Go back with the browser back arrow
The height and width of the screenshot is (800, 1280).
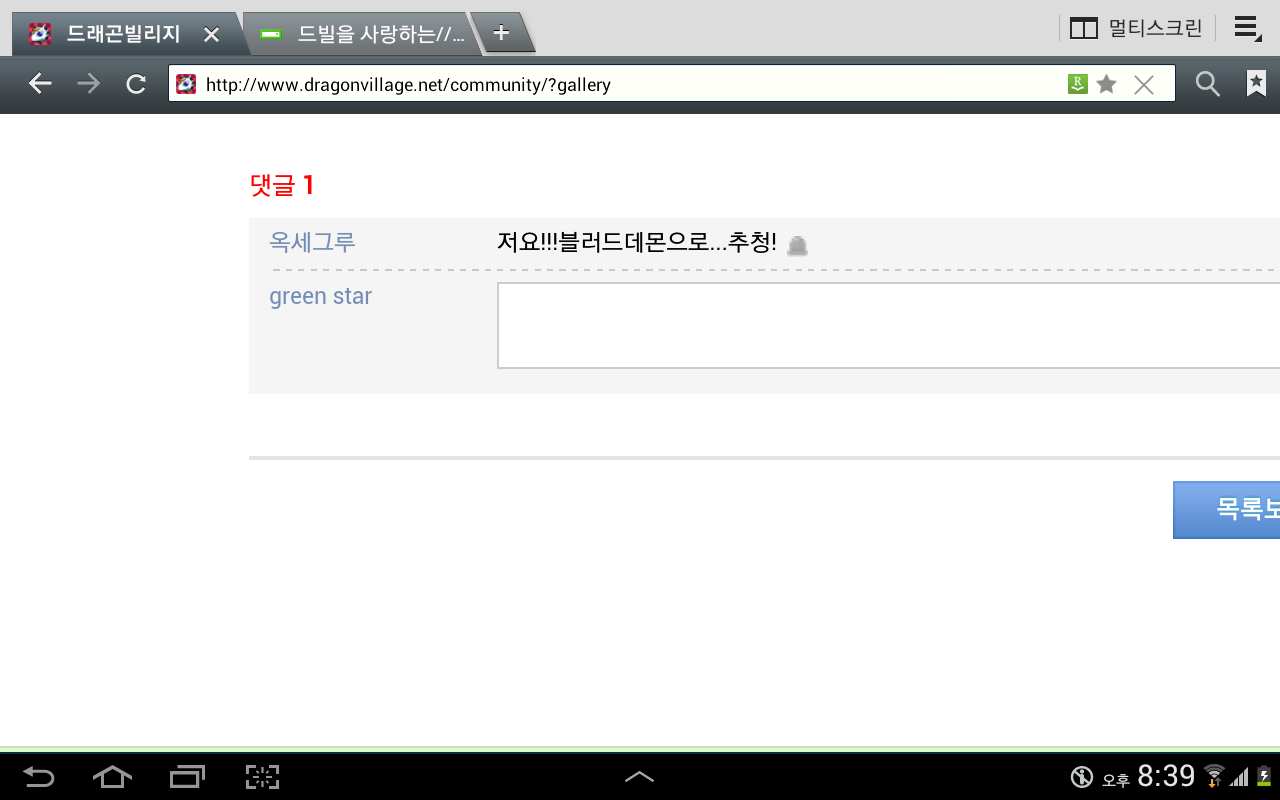coord(40,84)
